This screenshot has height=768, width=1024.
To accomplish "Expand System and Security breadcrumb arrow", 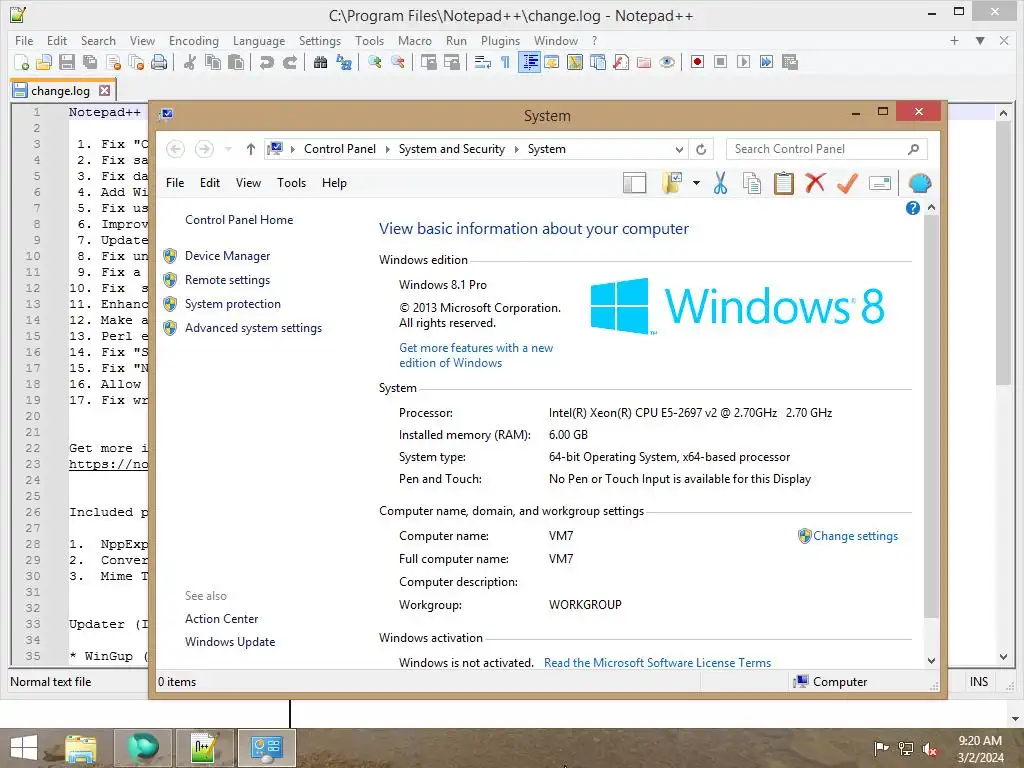I will pyautogui.click(x=517, y=150).
